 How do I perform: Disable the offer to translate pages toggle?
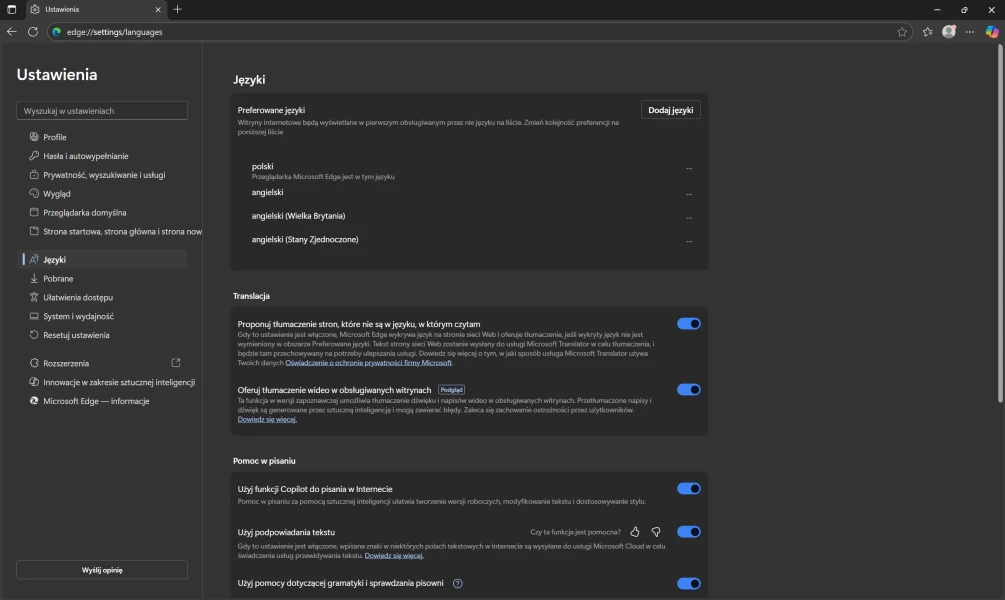[x=688, y=324]
